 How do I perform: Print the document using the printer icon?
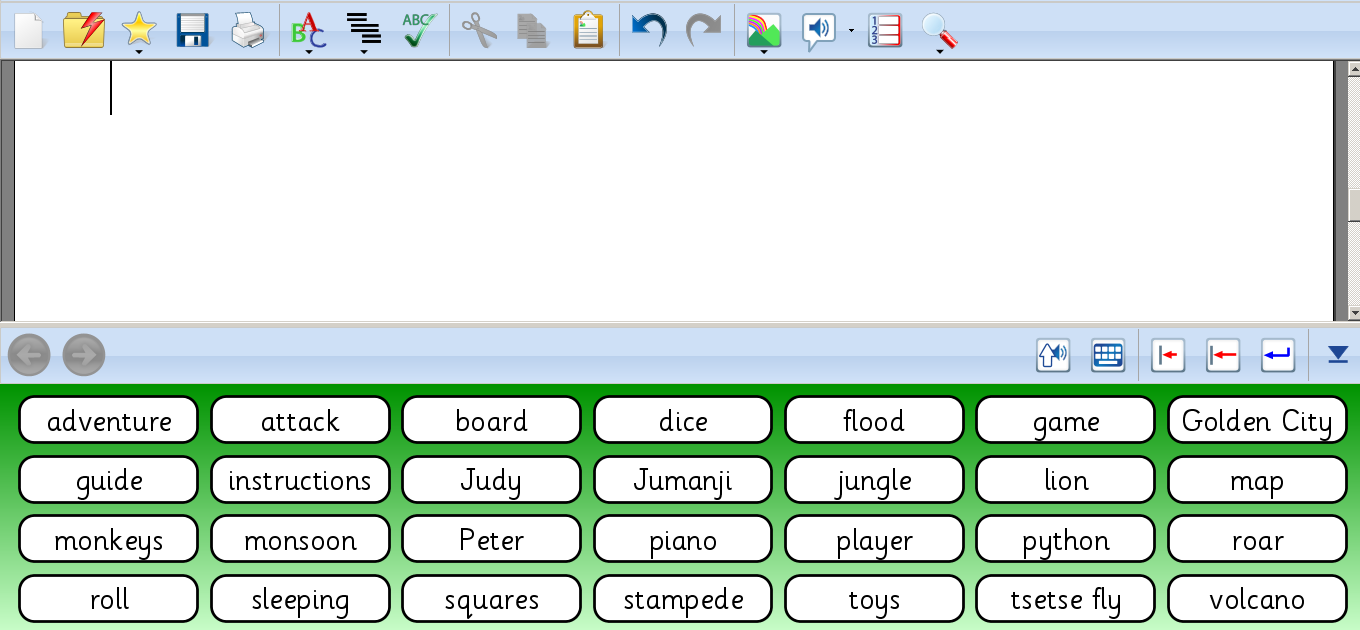coord(247,30)
